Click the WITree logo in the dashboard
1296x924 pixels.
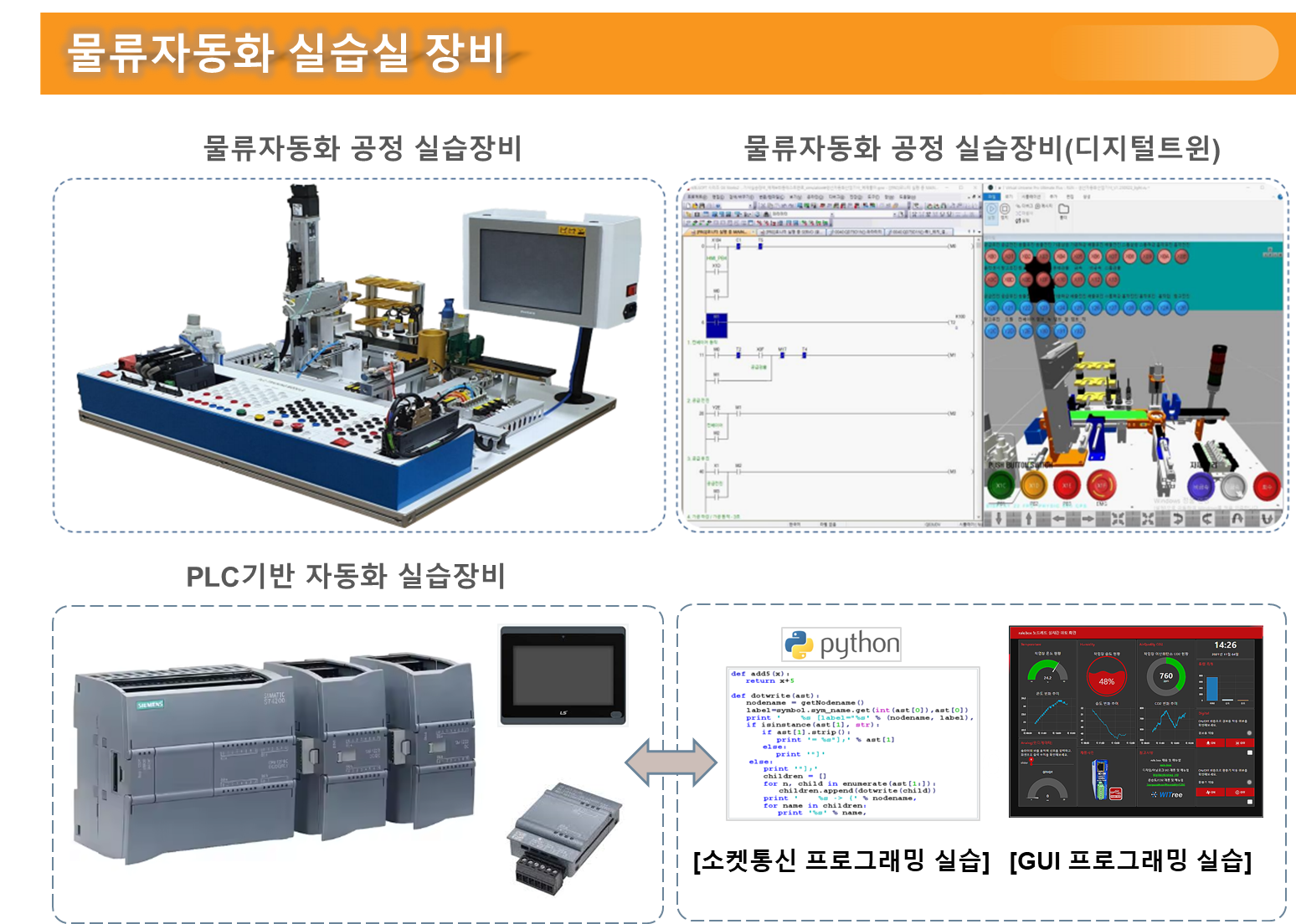coord(1166,794)
